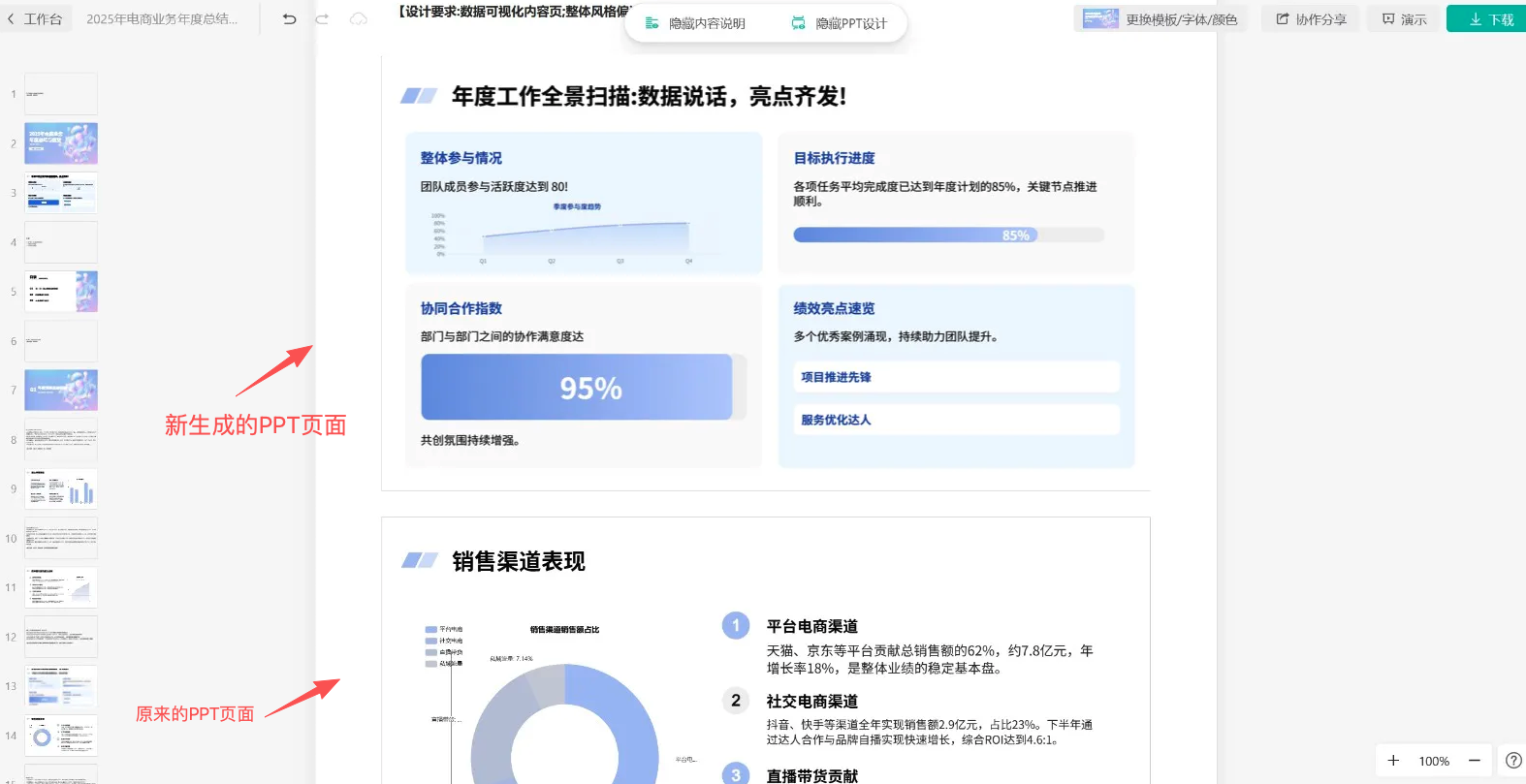The width and height of the screenshot is (1526, 784).
Task: Edit the presentation title 2025年电商业务年度总结
Action: (x=162, y=18)
